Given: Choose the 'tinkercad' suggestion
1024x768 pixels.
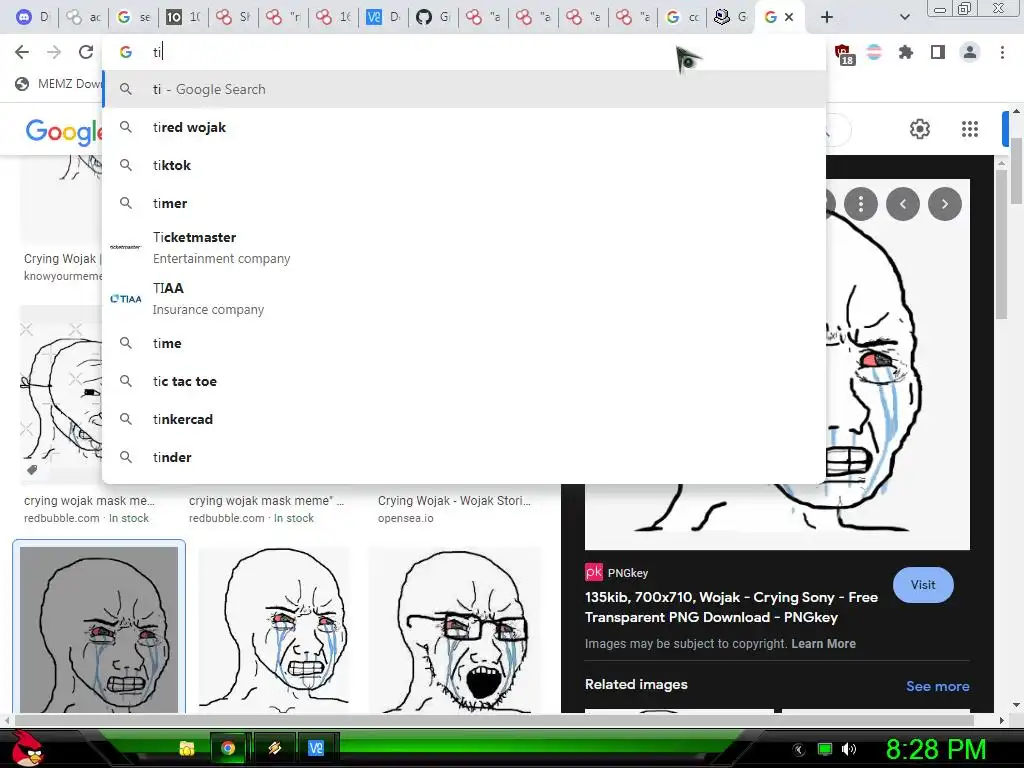Looking at the screenshot, I should coord(464,419).
